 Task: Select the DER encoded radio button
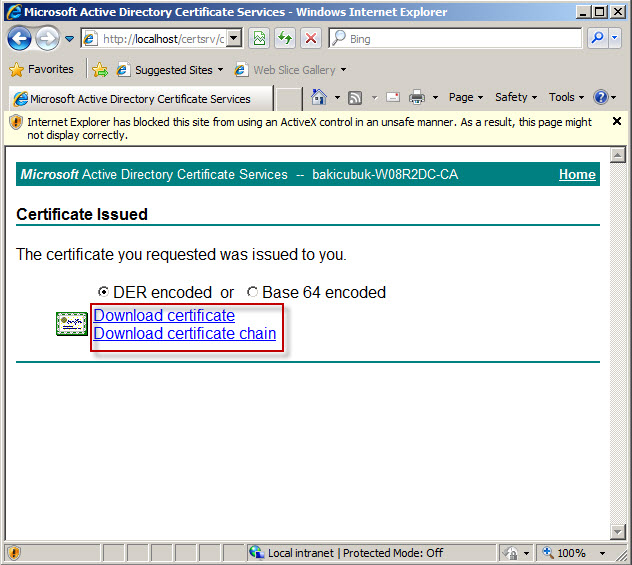pos(103,292)
